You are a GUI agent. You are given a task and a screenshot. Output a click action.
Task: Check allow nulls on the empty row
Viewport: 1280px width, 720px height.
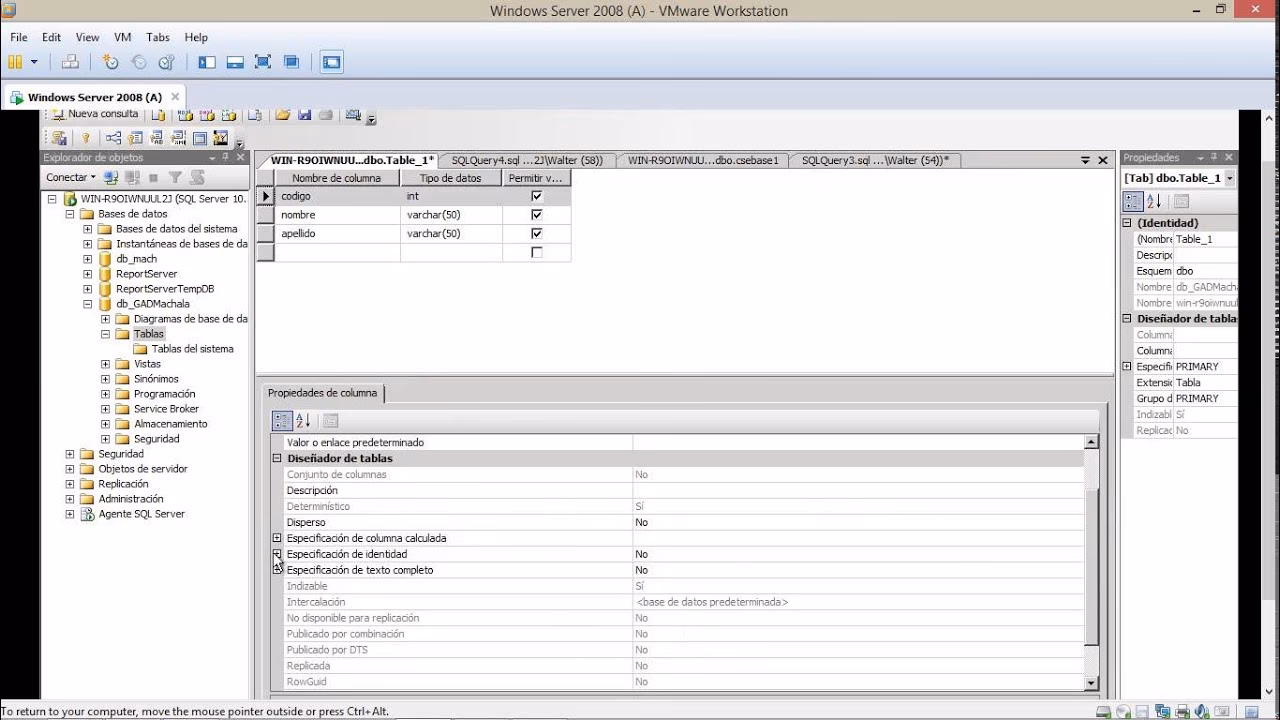pos(537,252)
